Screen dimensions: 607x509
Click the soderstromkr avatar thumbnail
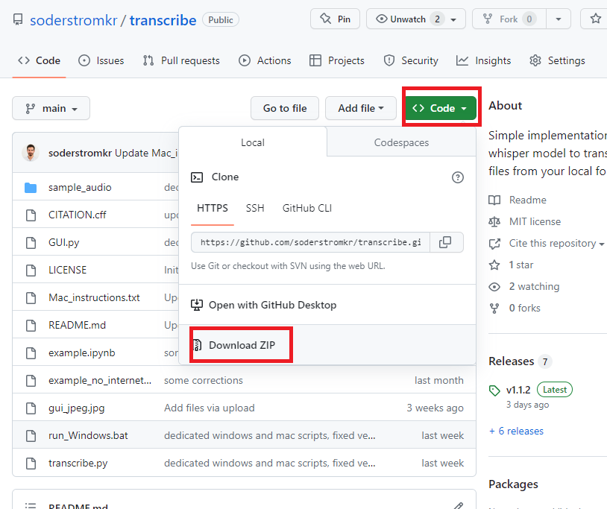pos(30,152)
